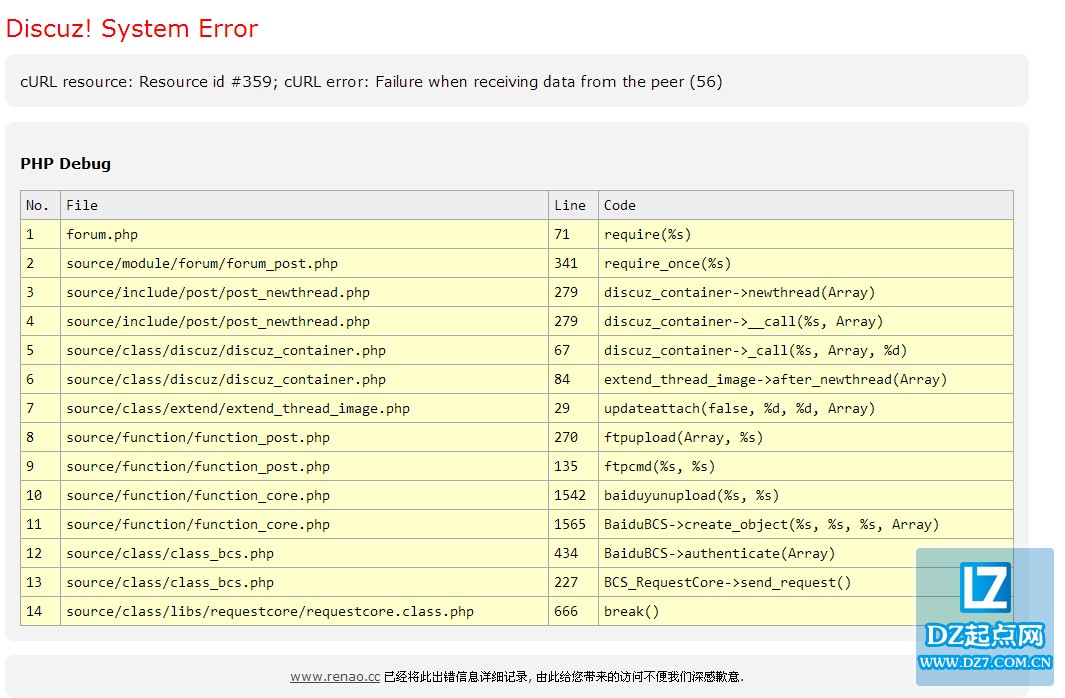Click line number 71
Screen dimensions: 1065x698
coord(562,234)
